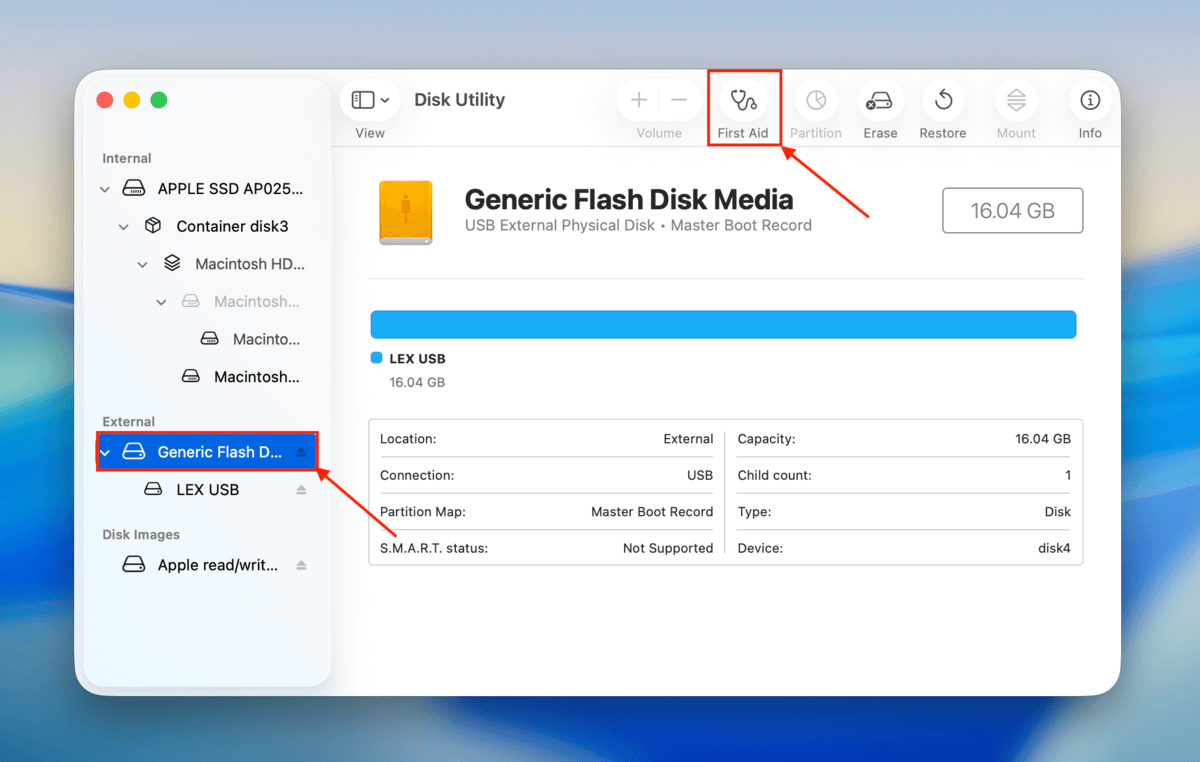The width and height of the screenshot is (1200, 762).
Task: Open the View options dropdown
Action: pyautogui.click(x=368, y=99)
